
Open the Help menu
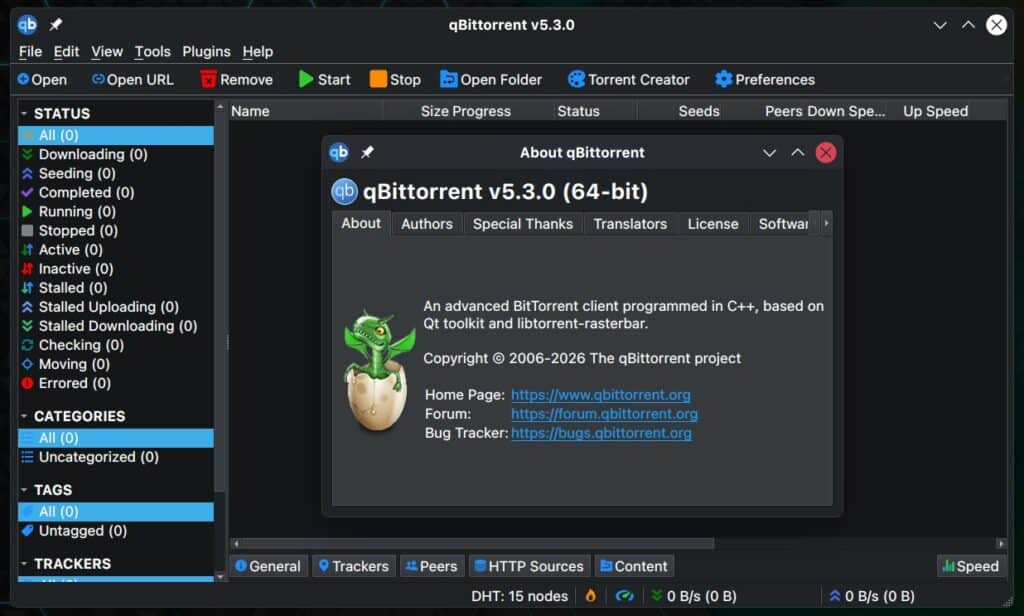257,52
